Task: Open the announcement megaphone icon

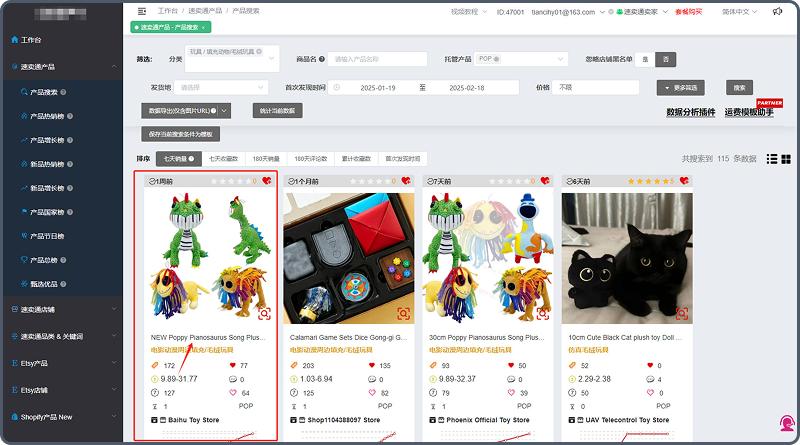Action: pyautogui.click(x=777, y=11)
